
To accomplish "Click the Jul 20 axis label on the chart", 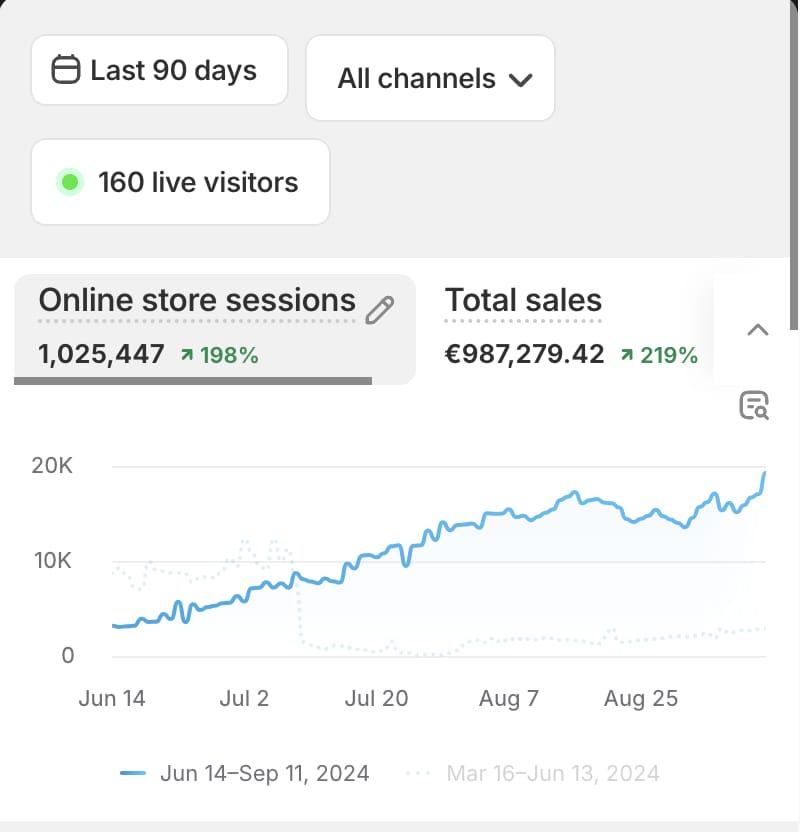I will click(x=376, y=698).
